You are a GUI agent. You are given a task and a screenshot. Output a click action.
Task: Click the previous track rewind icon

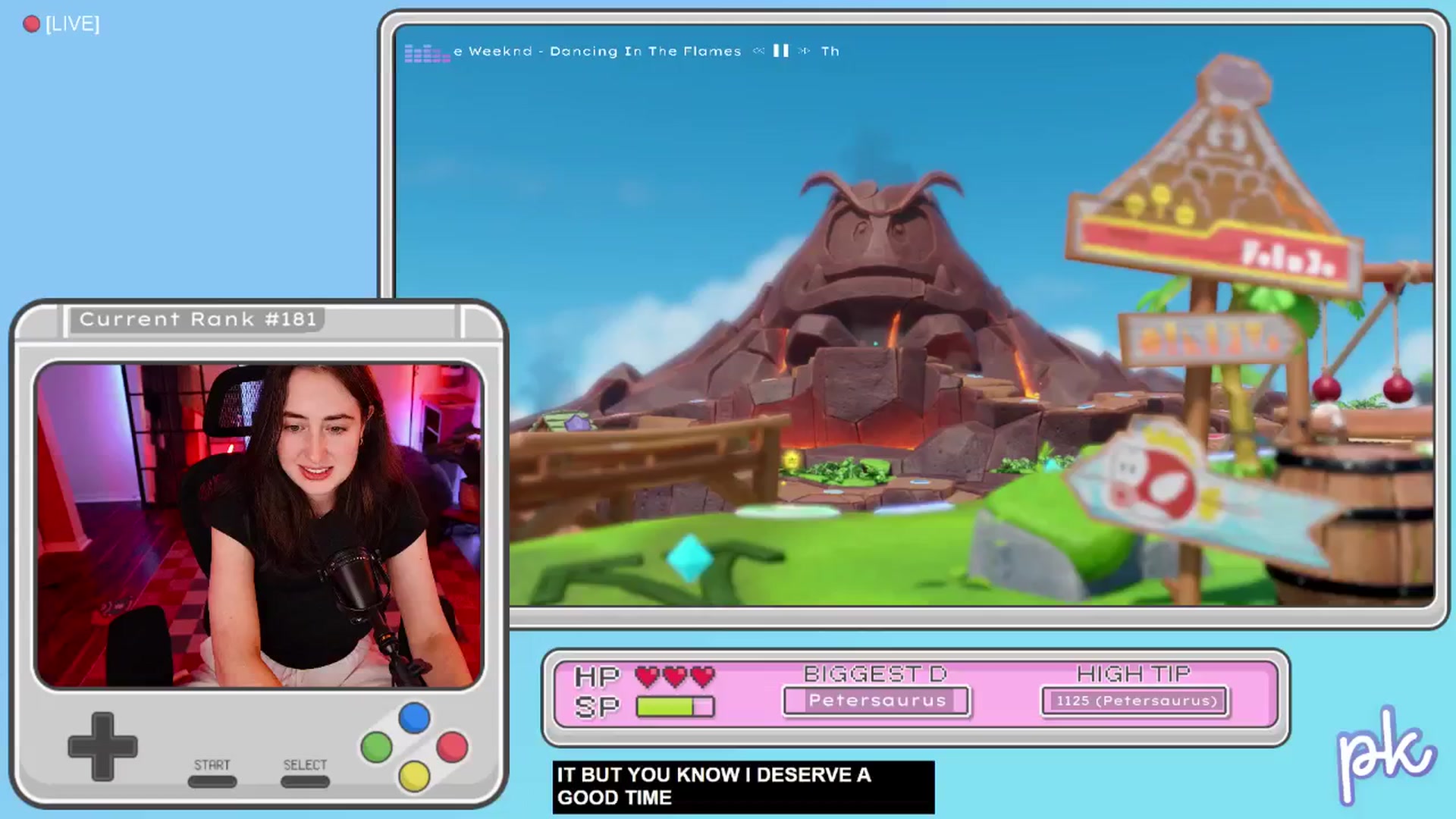coord(758,51)
